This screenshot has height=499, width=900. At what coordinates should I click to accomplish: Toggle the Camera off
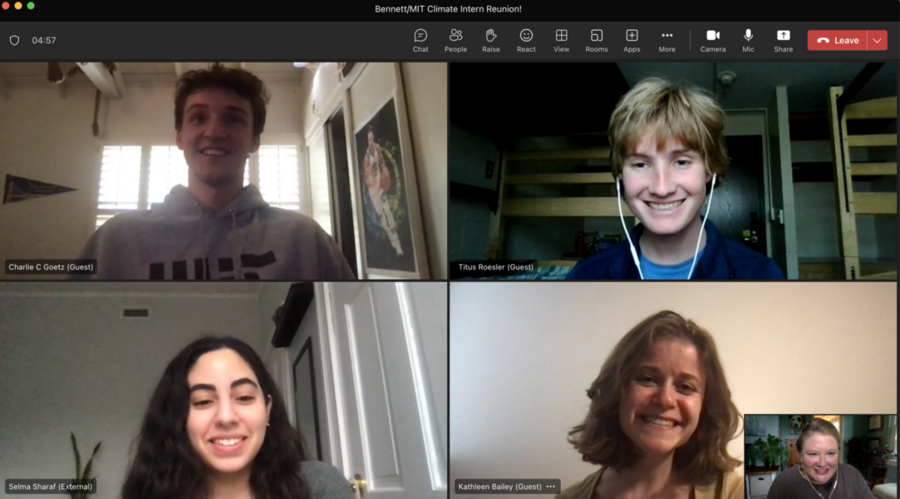[713, 40]
